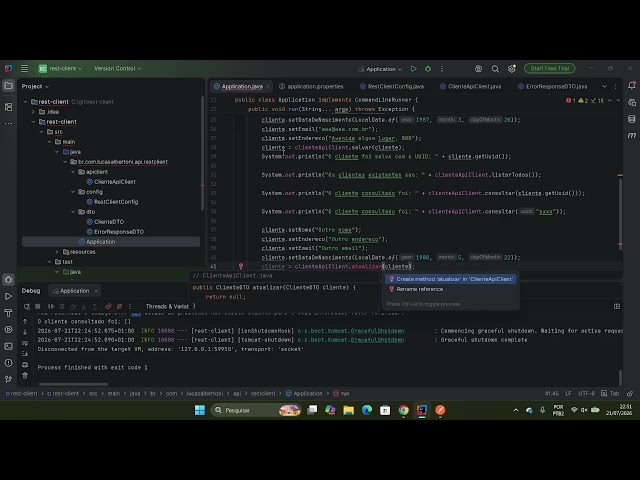Choose Rename reference quick fix

click(420, 289)
